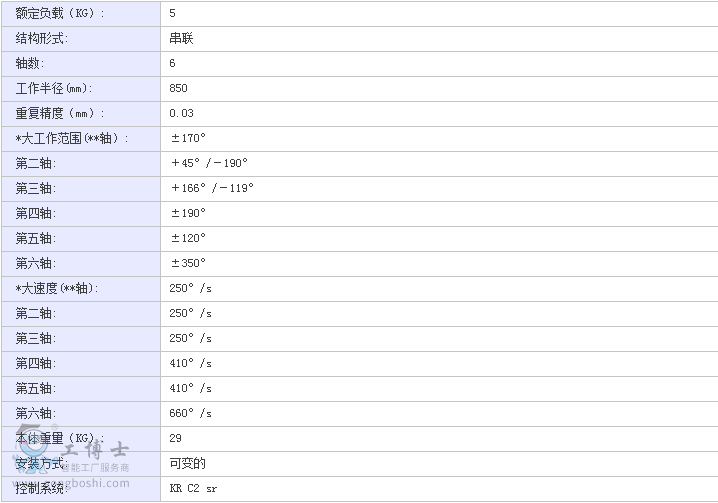
Task: Click the 工作半径 value 850
Action: (179, 88)
